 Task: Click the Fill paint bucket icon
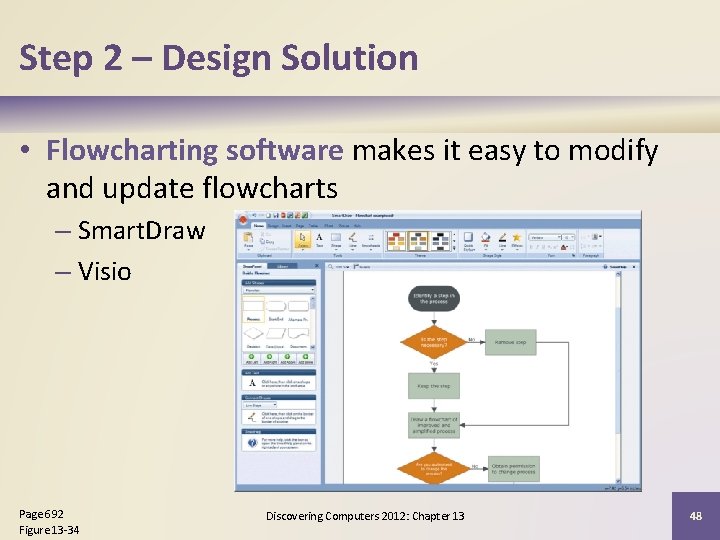pyautogui.click(x=486, y=237)
